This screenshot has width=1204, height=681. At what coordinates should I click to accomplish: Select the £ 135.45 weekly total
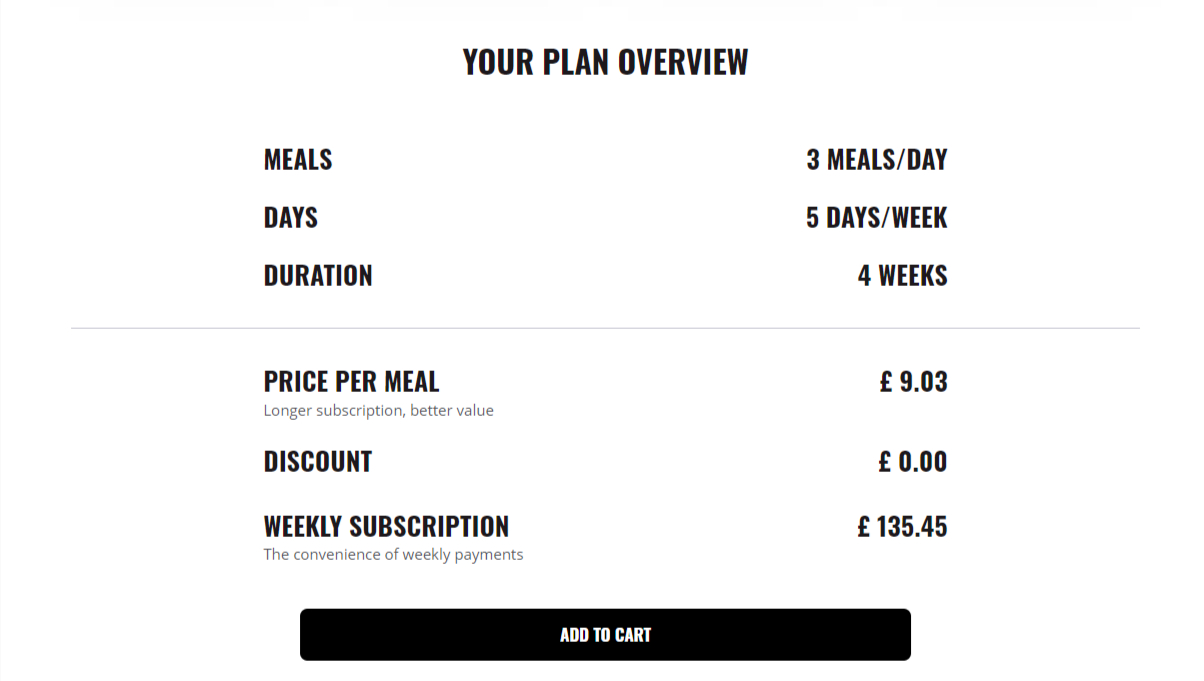(902, 527)
